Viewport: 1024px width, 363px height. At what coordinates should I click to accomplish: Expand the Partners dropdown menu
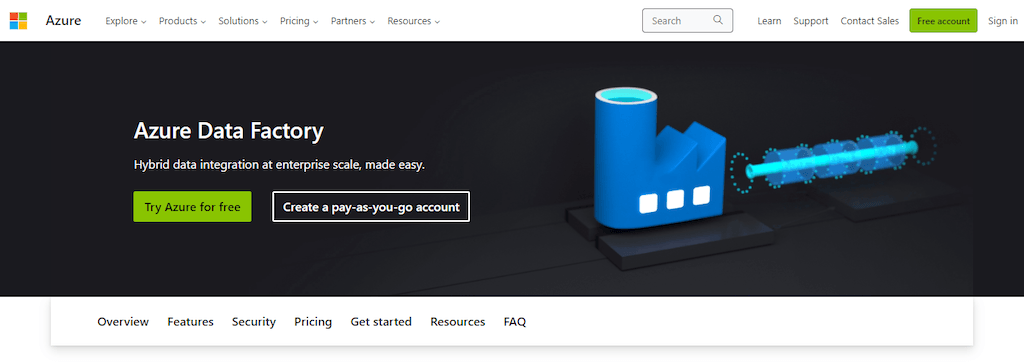coord(353,21)
